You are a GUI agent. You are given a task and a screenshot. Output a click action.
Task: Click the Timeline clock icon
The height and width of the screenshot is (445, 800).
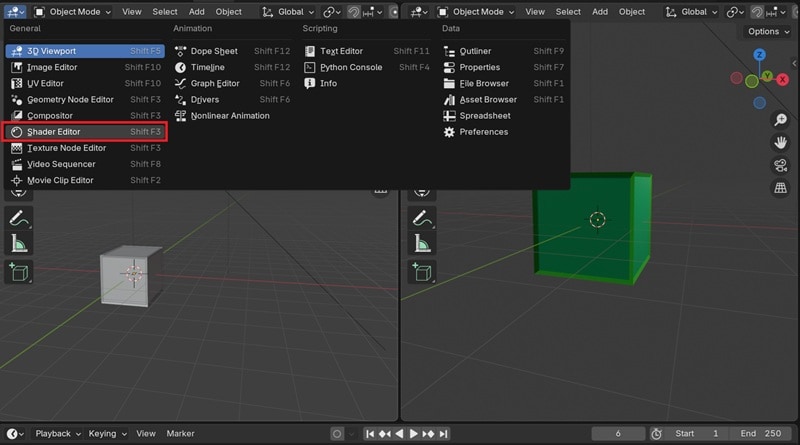[x=180, y=67]
